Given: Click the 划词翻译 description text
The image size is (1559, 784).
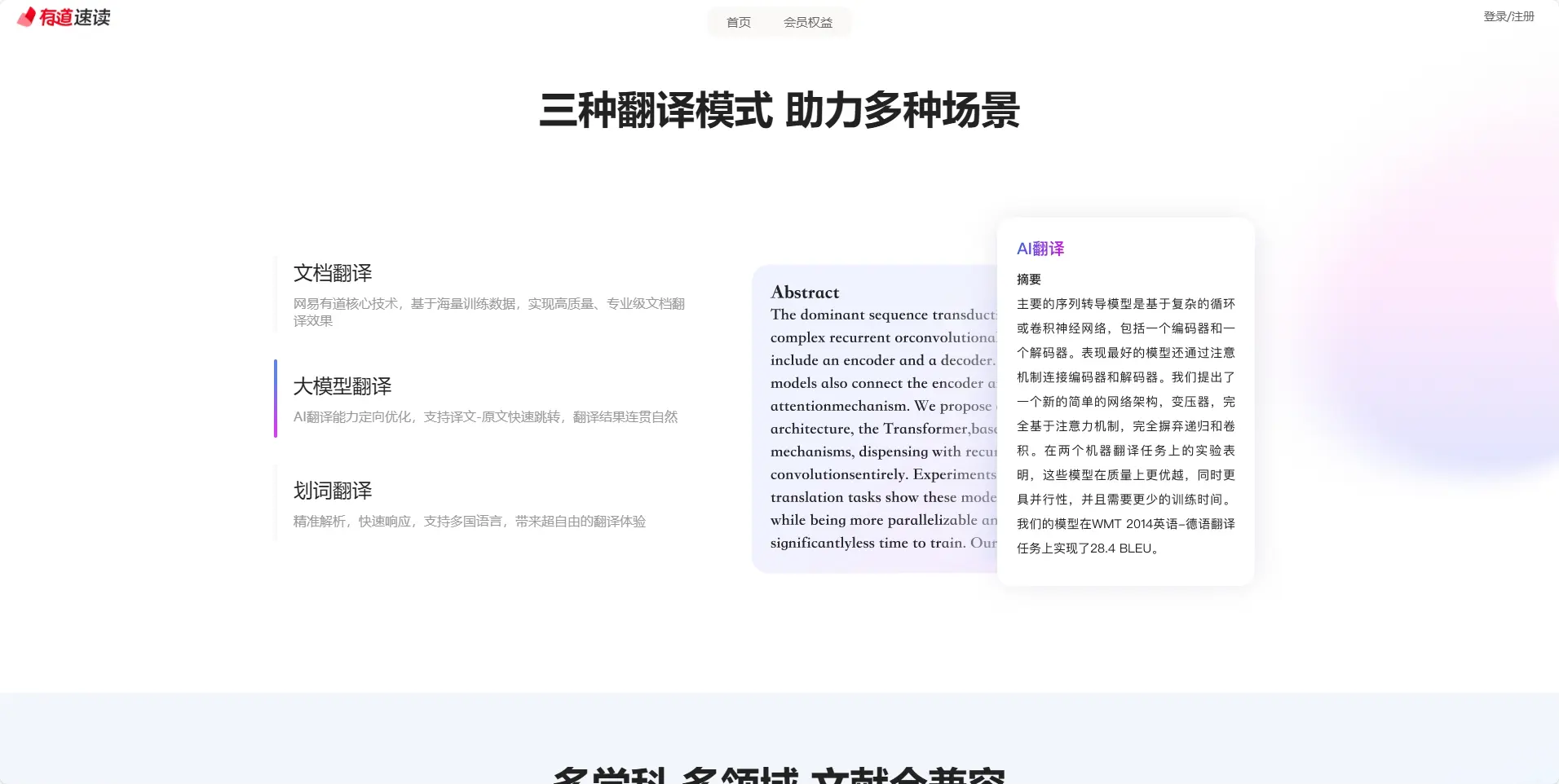Looking at the screenshot, I should pyautogui.click(x=470, y=521).
